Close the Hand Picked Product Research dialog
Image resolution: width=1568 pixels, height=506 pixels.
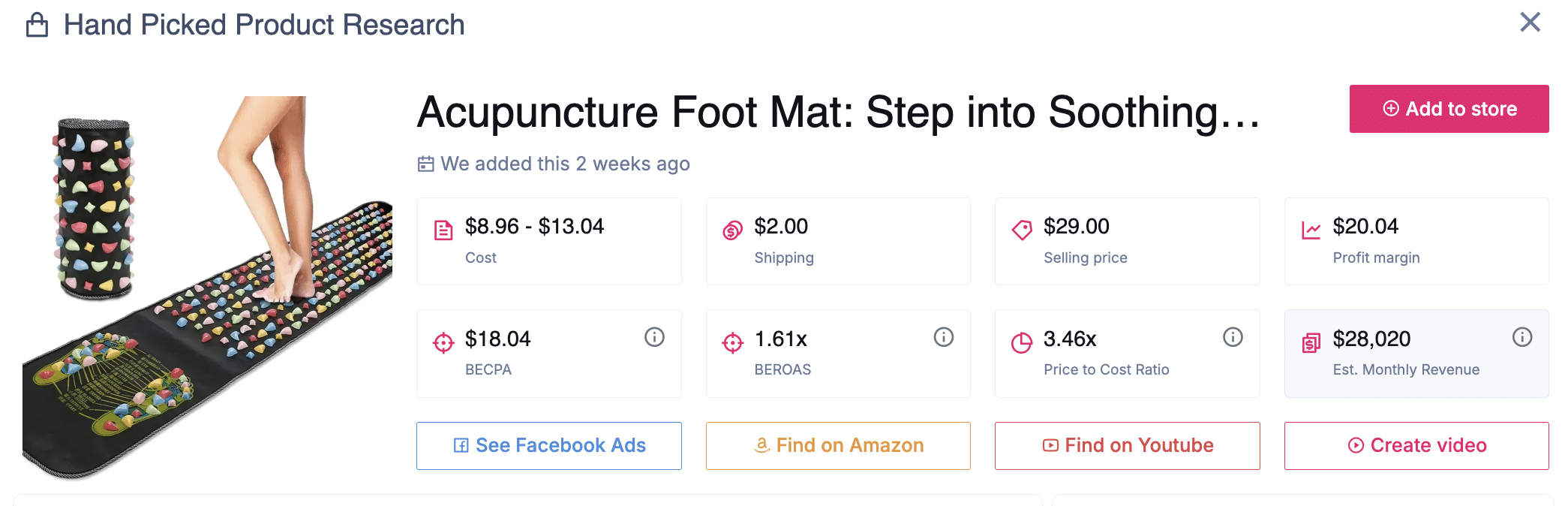coord(1530,23)
